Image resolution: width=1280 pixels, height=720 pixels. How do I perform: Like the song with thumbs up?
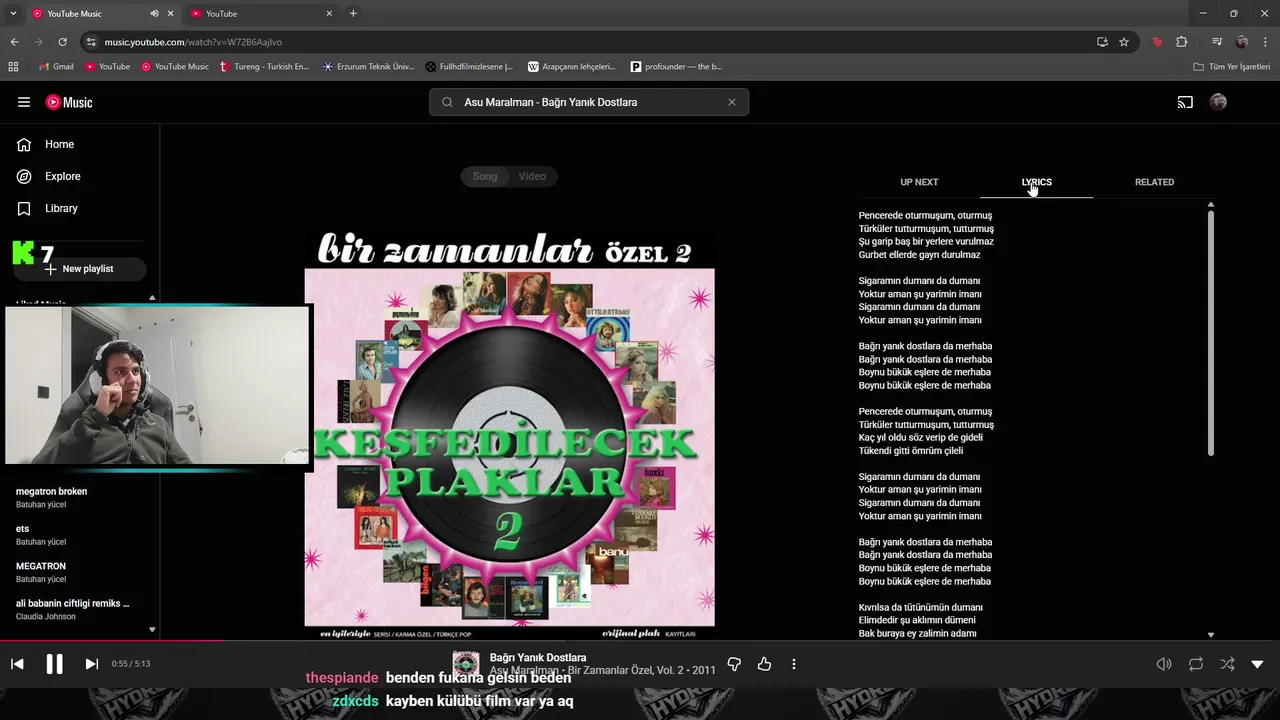pos(765,664)
